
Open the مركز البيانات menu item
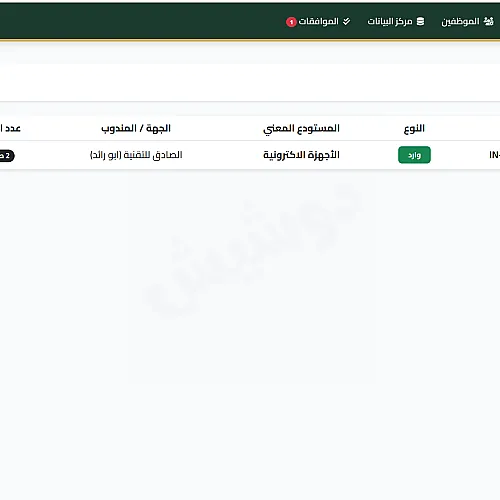[396, 21]
